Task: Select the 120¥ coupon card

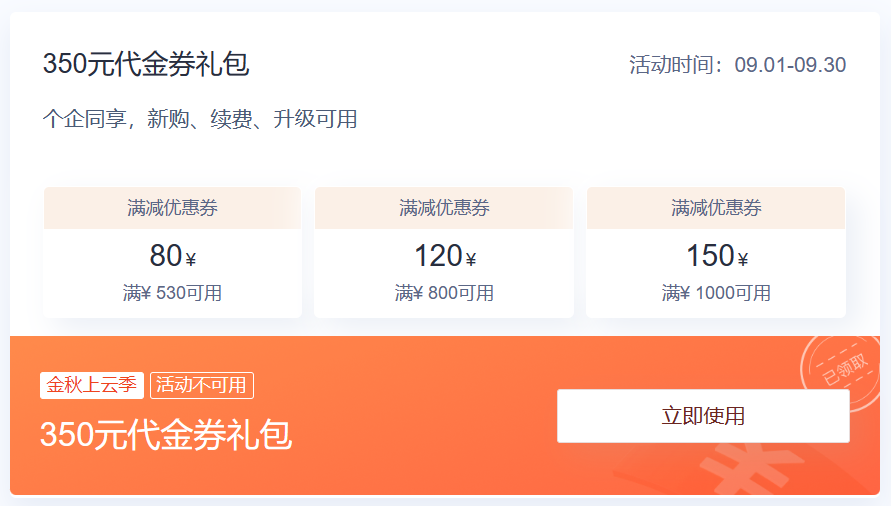Action: click(444, 252)
